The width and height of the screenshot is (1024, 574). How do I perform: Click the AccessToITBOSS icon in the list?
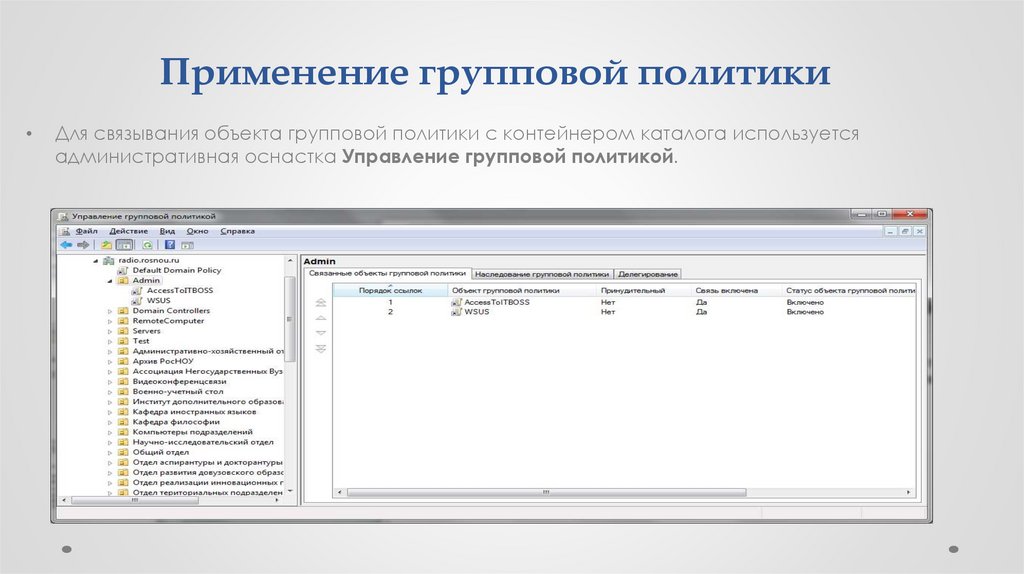[x=456, y=302]
